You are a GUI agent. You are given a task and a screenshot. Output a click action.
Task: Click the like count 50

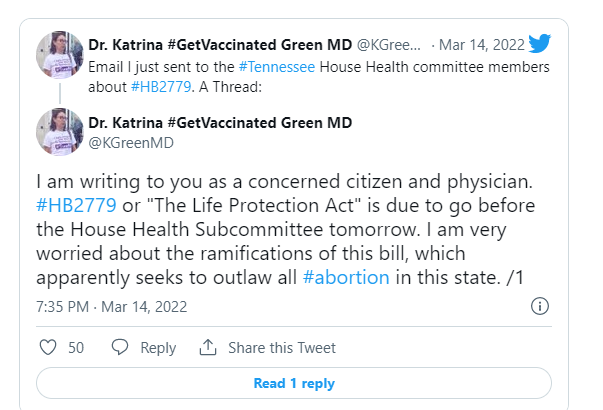[x=76, y=348]
